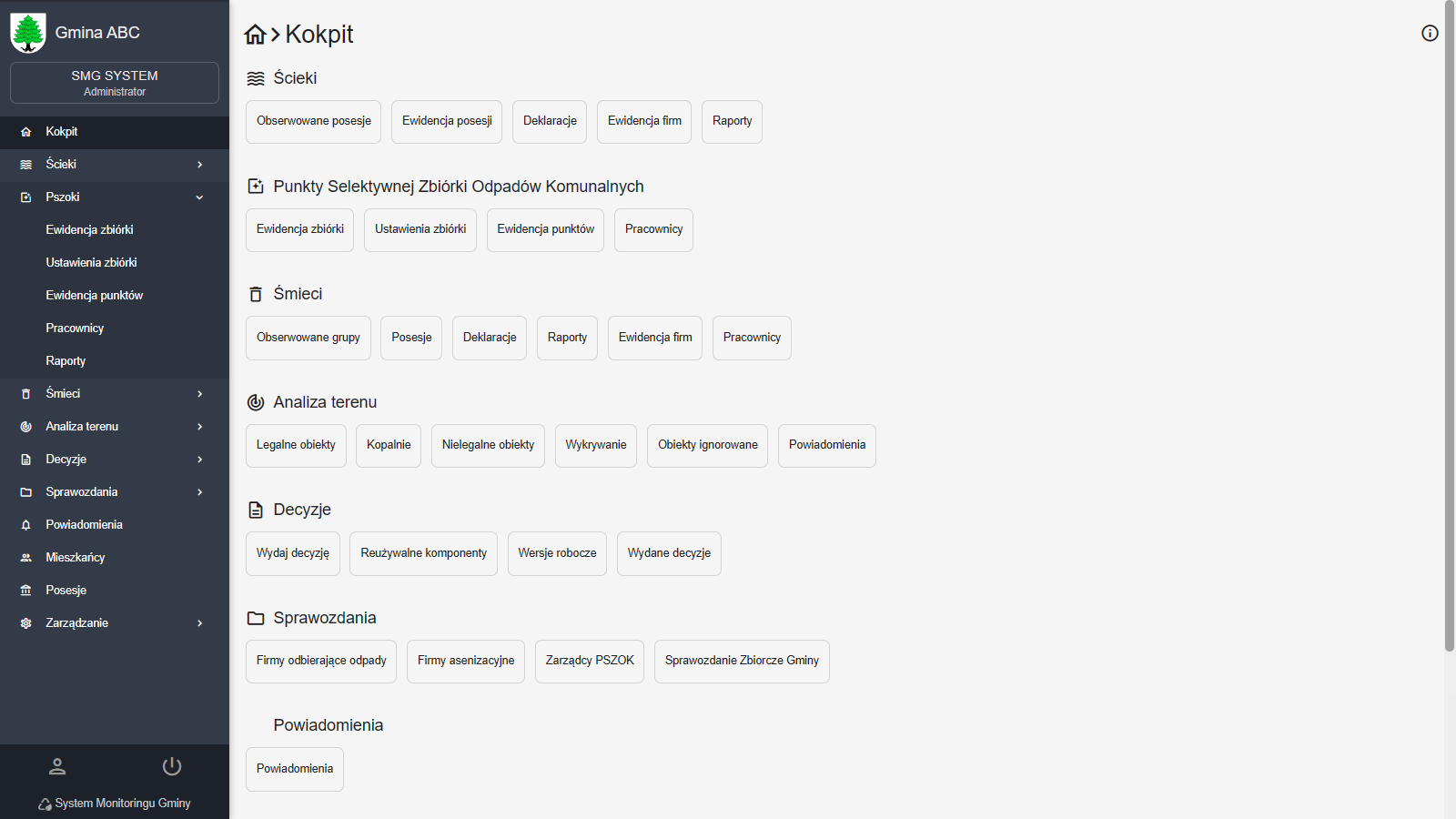Viewport: 1456px width, 819px height.
Task: Click the Posesje building icon in sidebar
Action: pos(26,591)
